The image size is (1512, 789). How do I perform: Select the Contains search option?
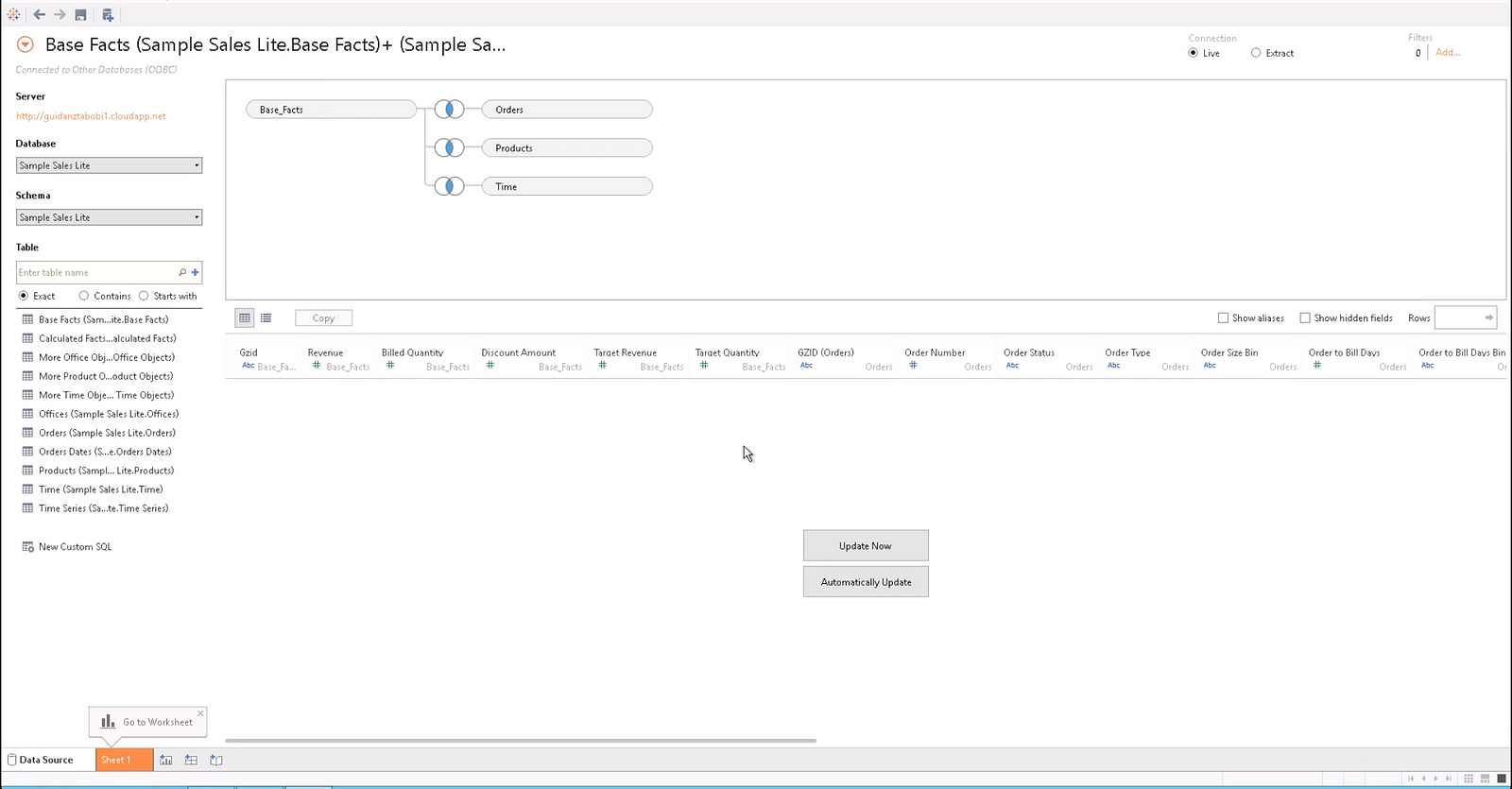point(84,296)
